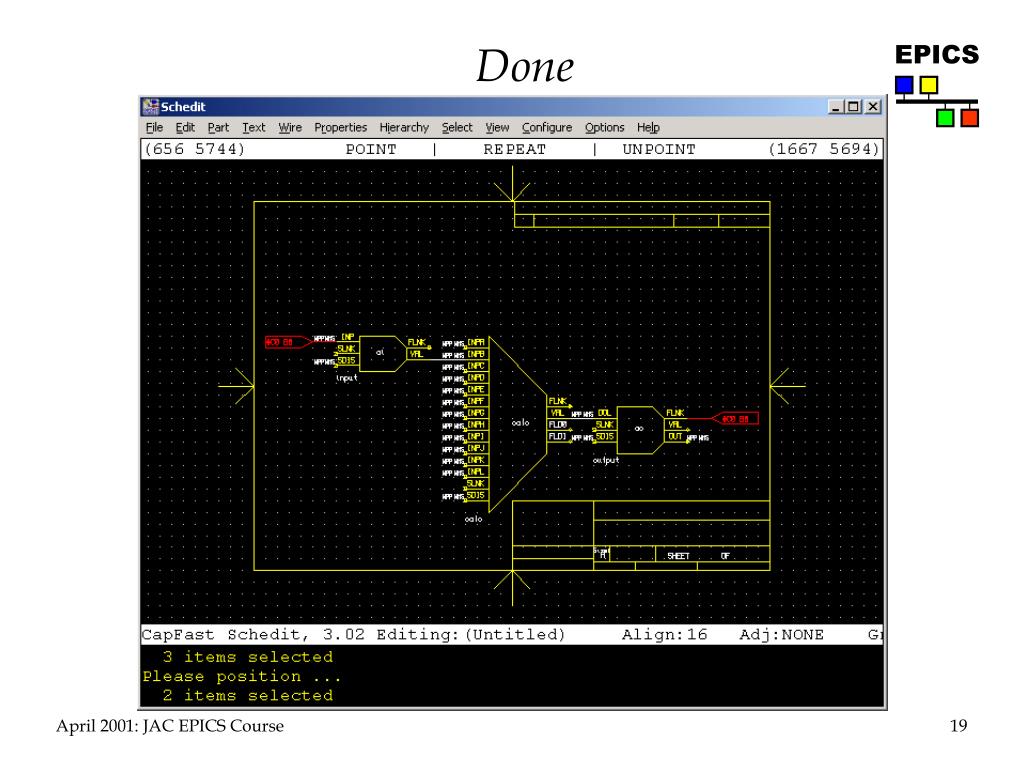Click the INPJ input port on calc
The width and height of the screenshot is (1024, 768).
point(476,448)
